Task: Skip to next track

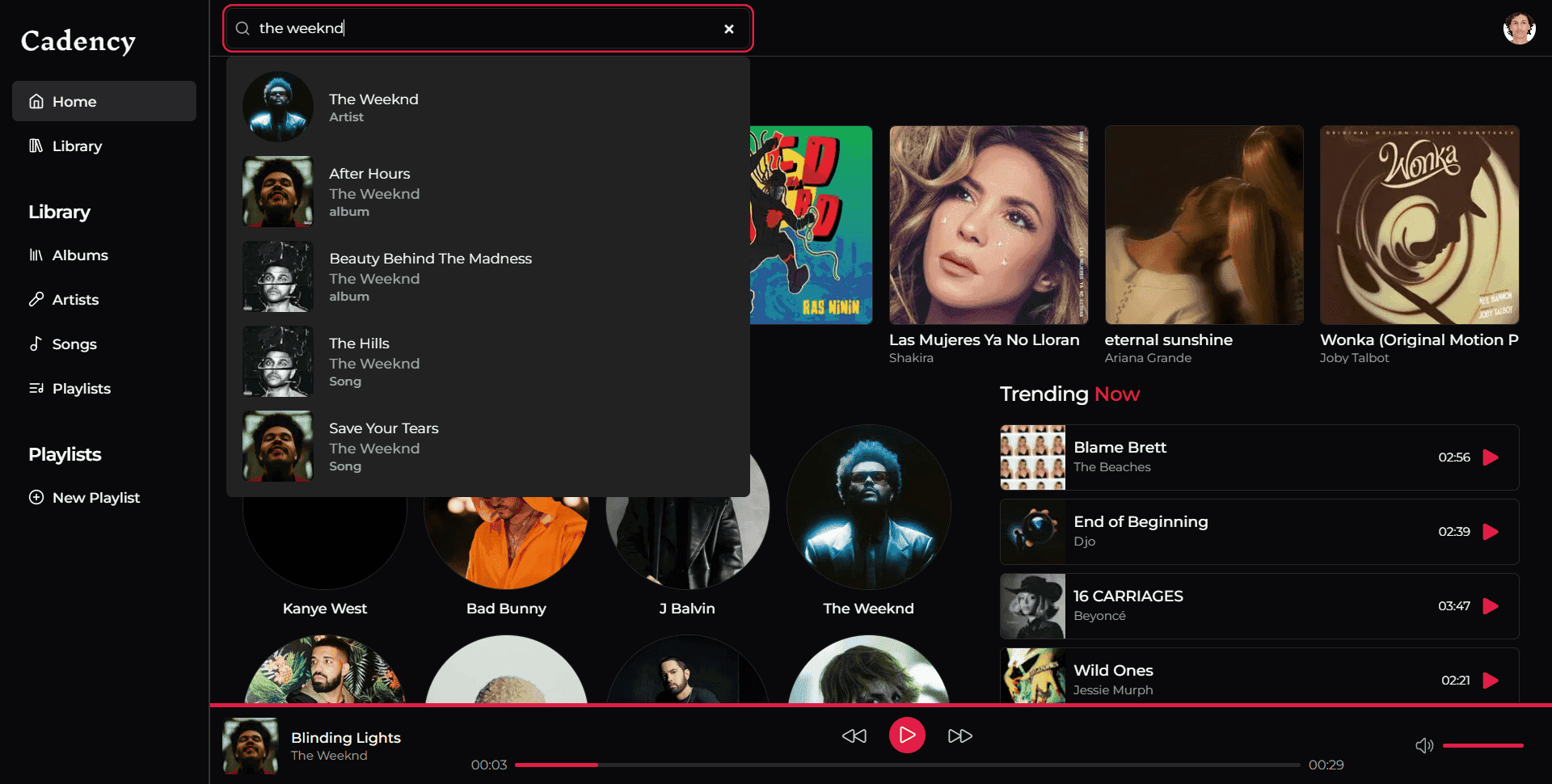Action: point(960,736)
